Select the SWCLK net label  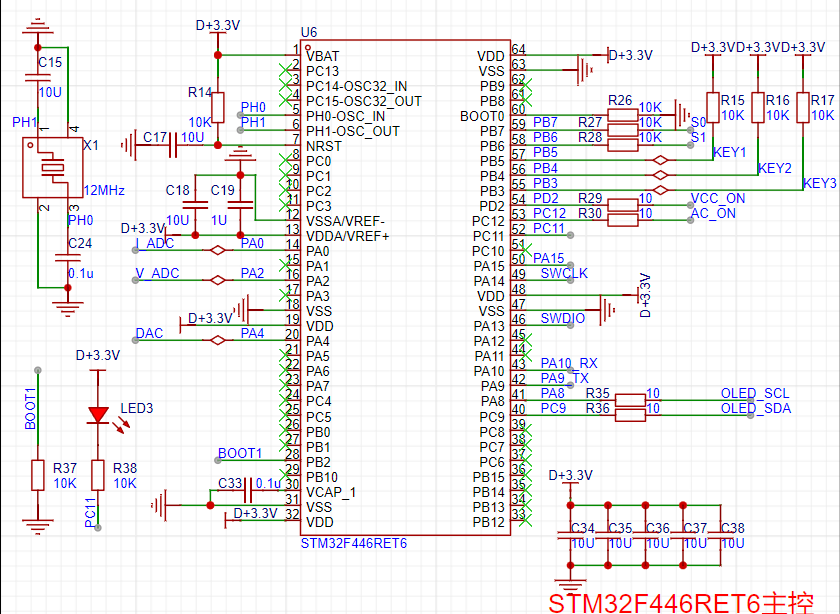pyautogui.click(x=564, y=273)
